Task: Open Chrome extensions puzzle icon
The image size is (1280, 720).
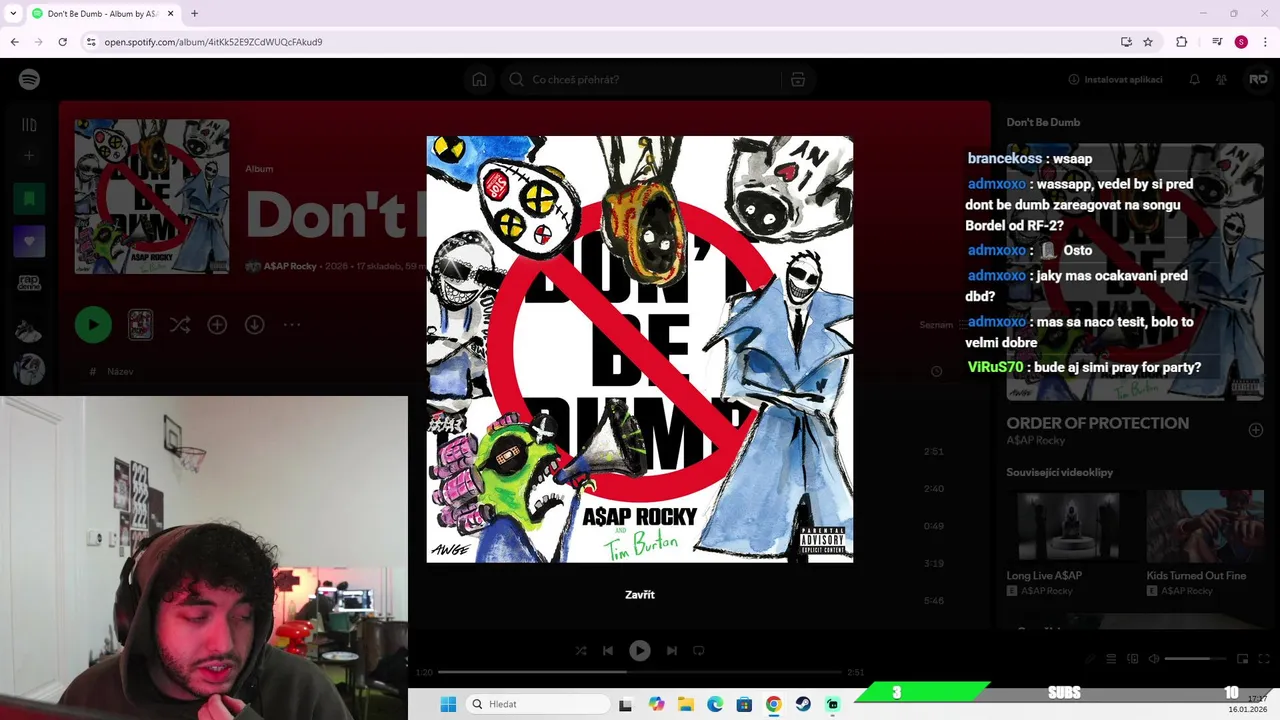Action: coord(1181,42)
